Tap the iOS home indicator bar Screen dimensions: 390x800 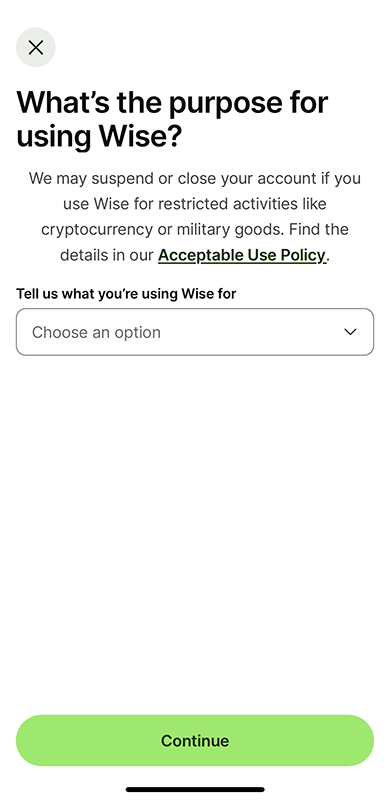pos(195,789)
